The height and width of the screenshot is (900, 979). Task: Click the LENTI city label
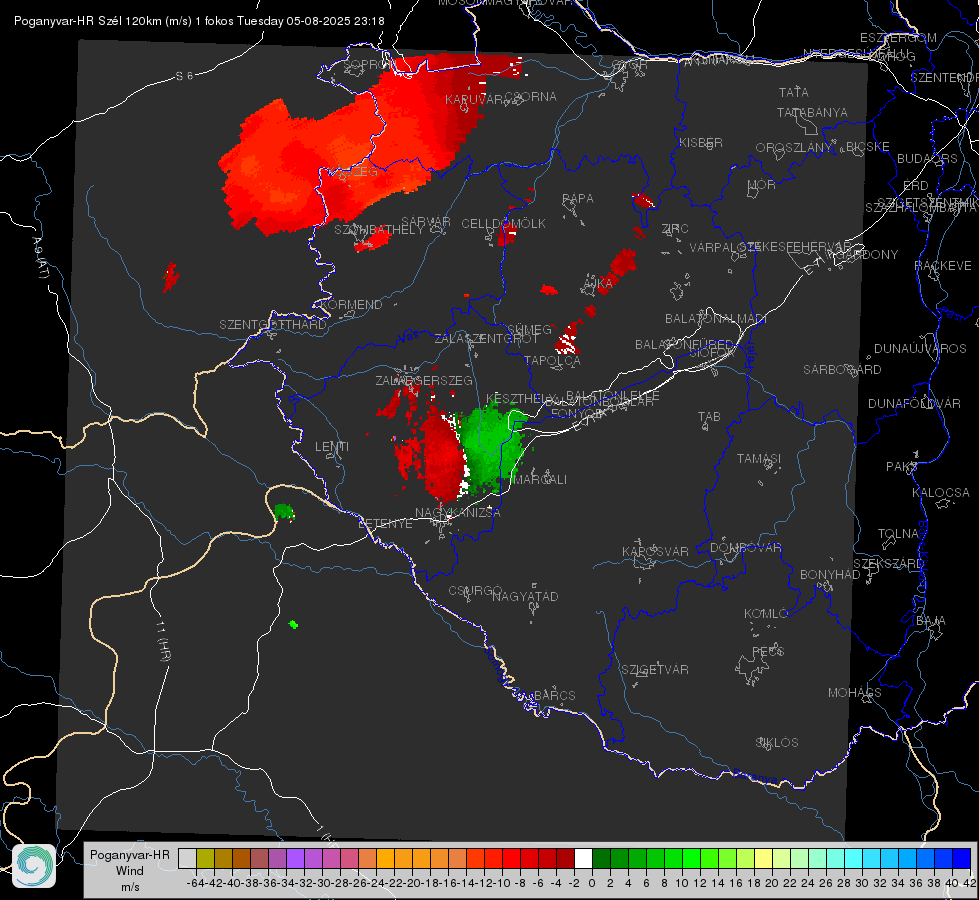pyautogui.click(x=332, y=446)
